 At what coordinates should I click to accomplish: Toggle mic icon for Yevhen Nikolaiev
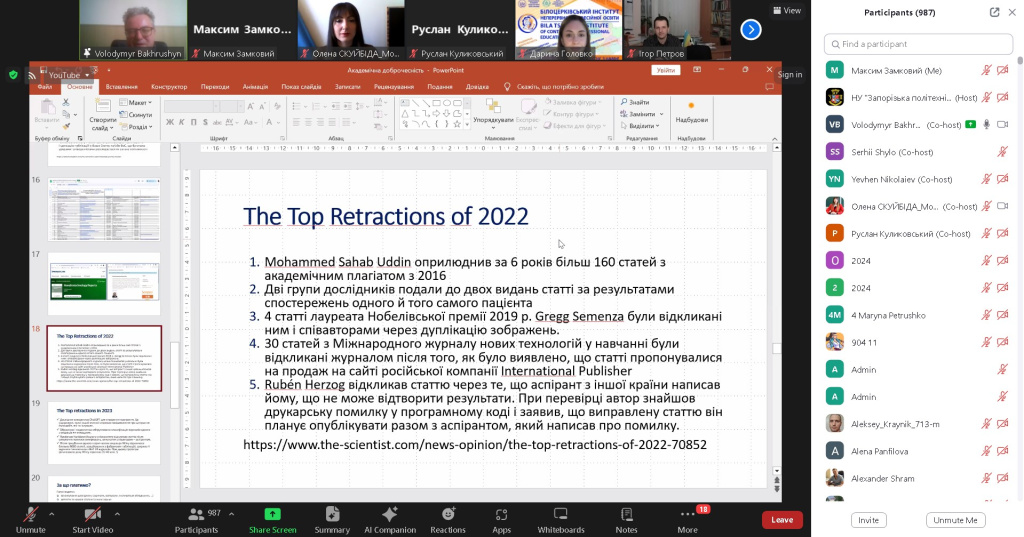pos(986,179)
